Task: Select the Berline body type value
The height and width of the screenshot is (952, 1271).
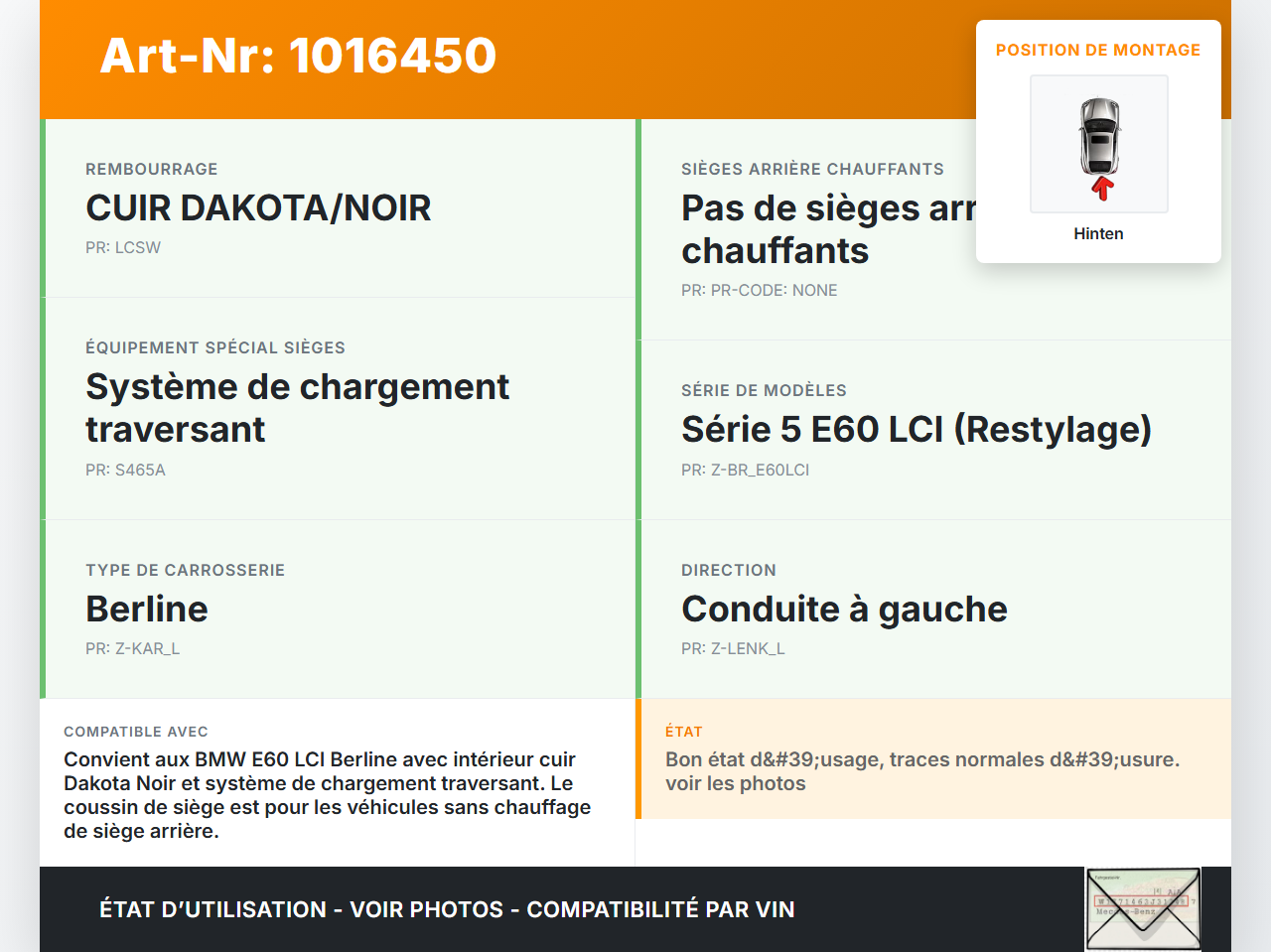Action: pos(147,609)
